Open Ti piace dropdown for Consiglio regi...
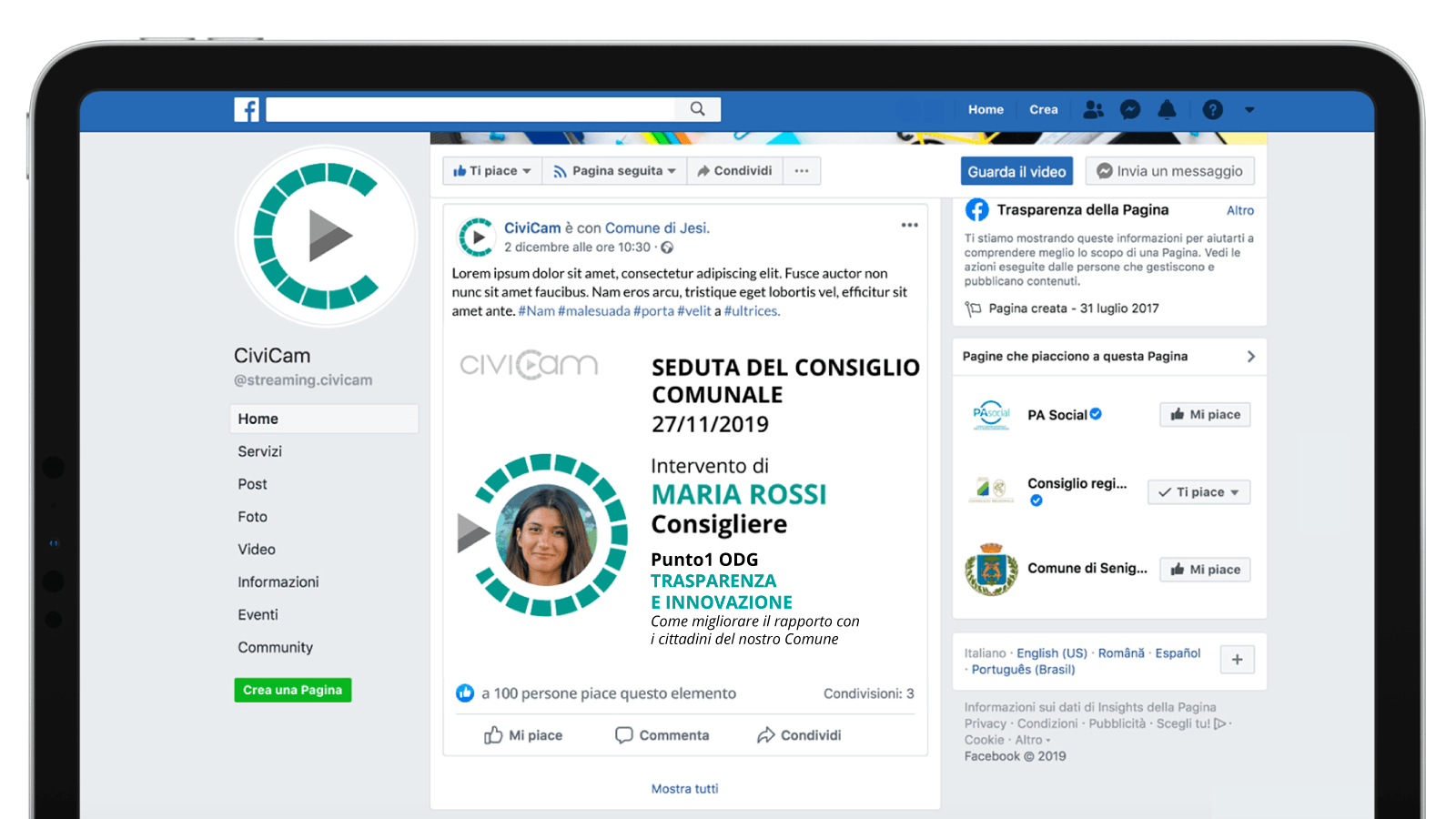The width and height of the screenshot is (1456, 819). [1199, 492]
